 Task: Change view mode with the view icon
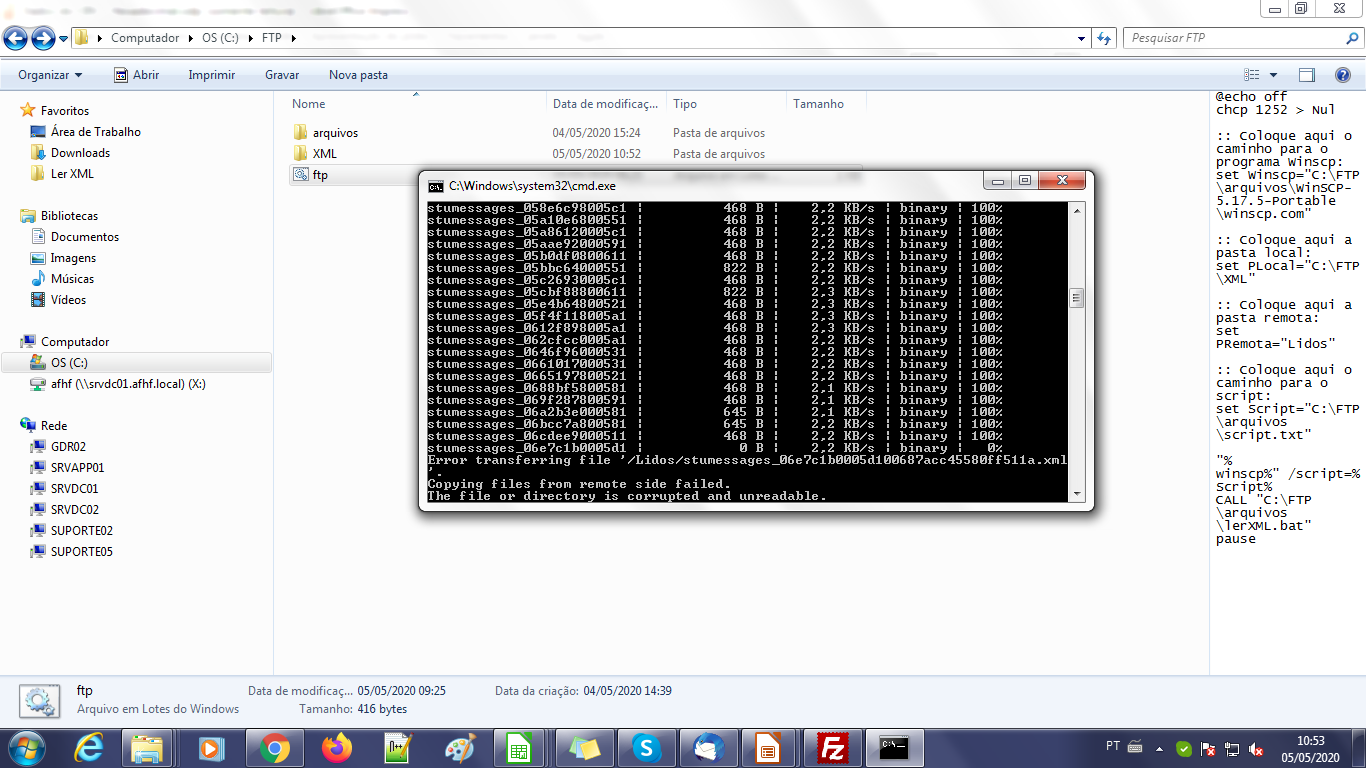(1251, 75)
